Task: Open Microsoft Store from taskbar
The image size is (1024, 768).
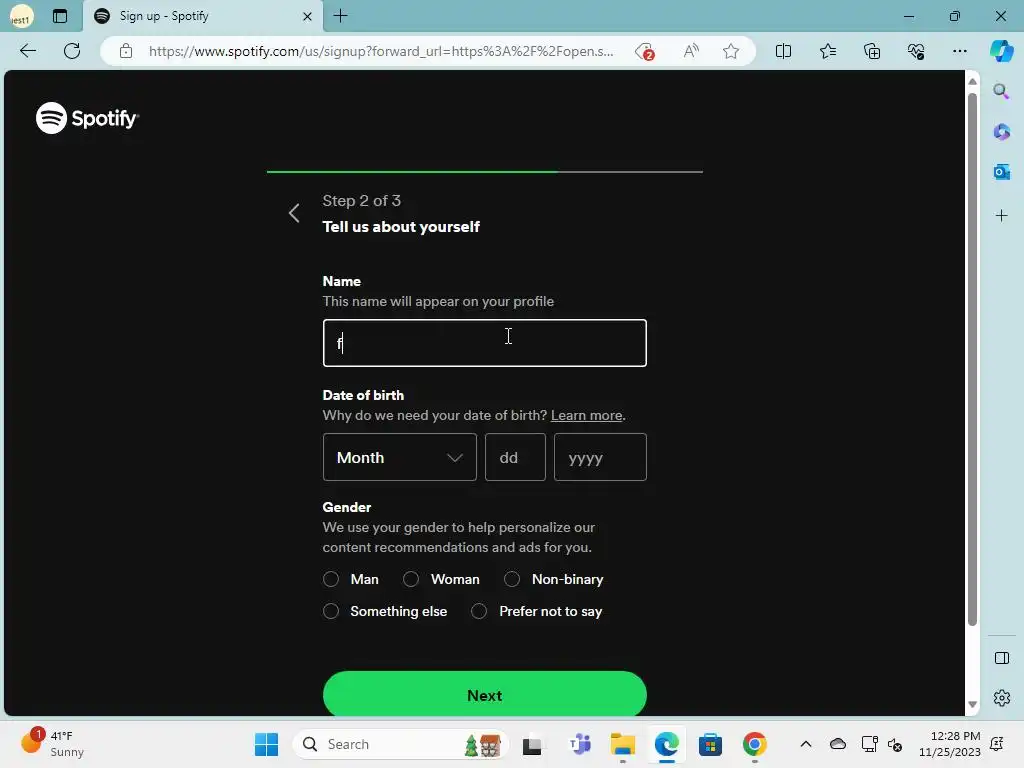Action: 710,744
